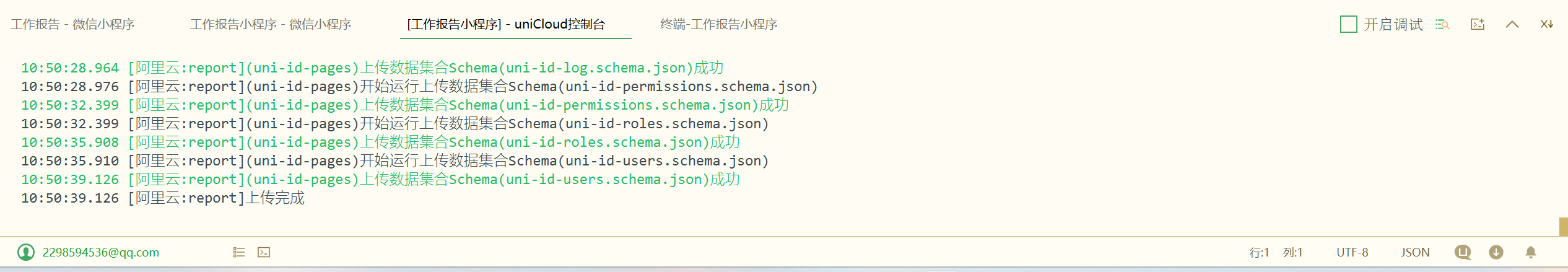Click the clear console icon
This screenshot has width=1568, height=272.
click(1547, 24)
